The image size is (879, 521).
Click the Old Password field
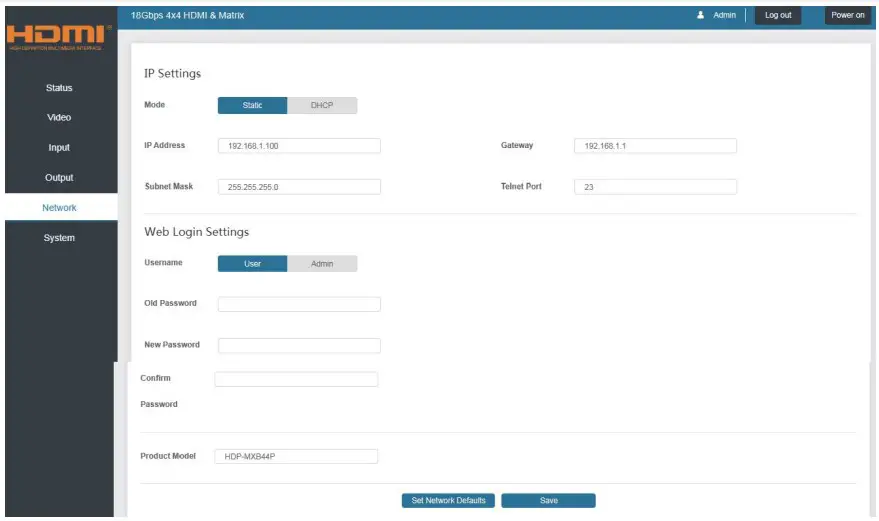[299, 304]
